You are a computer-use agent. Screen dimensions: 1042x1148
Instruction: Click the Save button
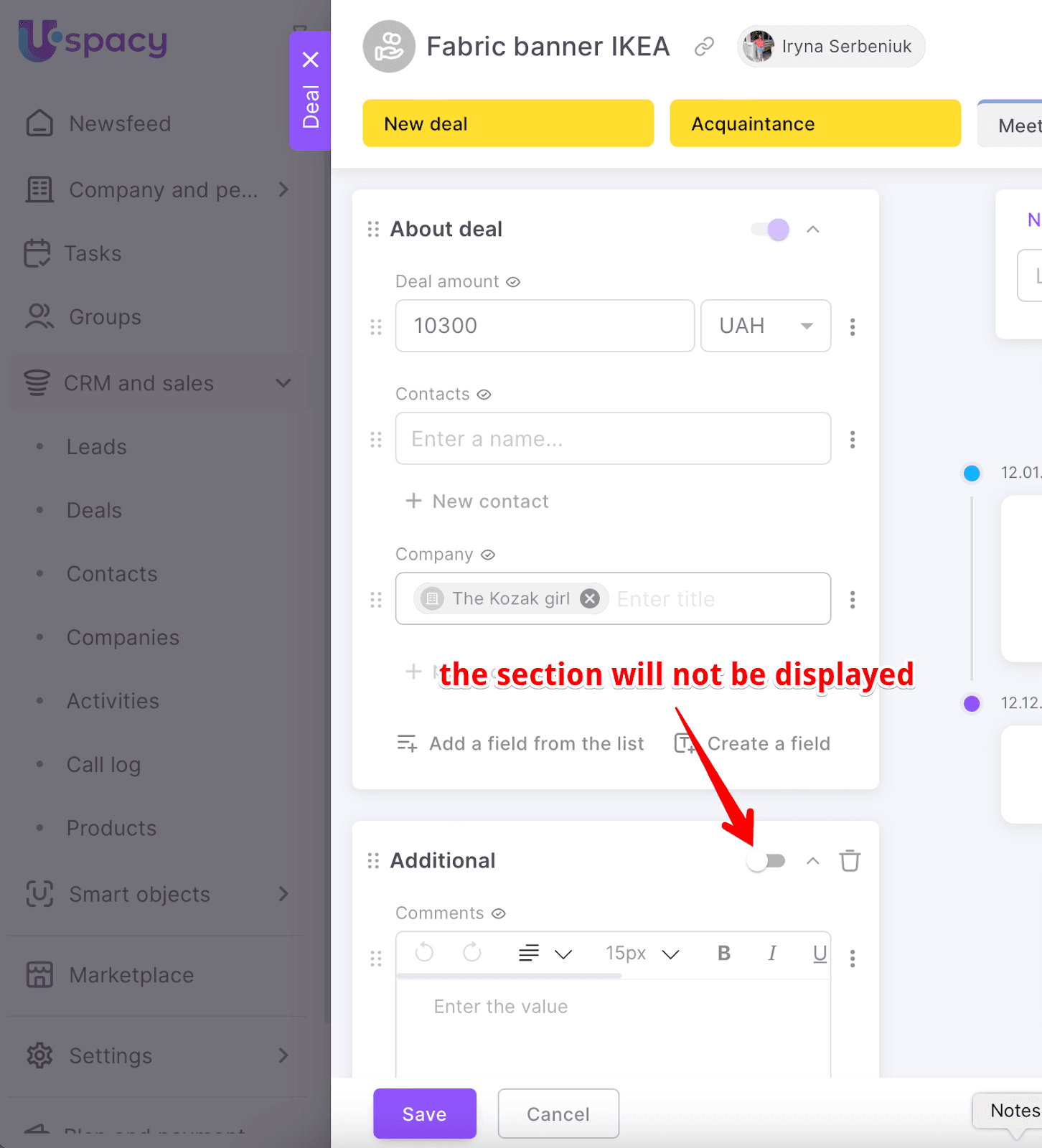[424, 1114]
